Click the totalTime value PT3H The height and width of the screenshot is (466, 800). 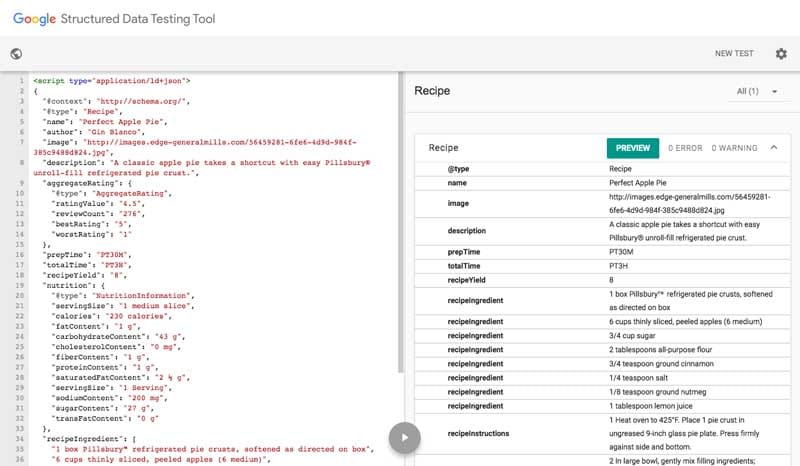click(618, 266)
